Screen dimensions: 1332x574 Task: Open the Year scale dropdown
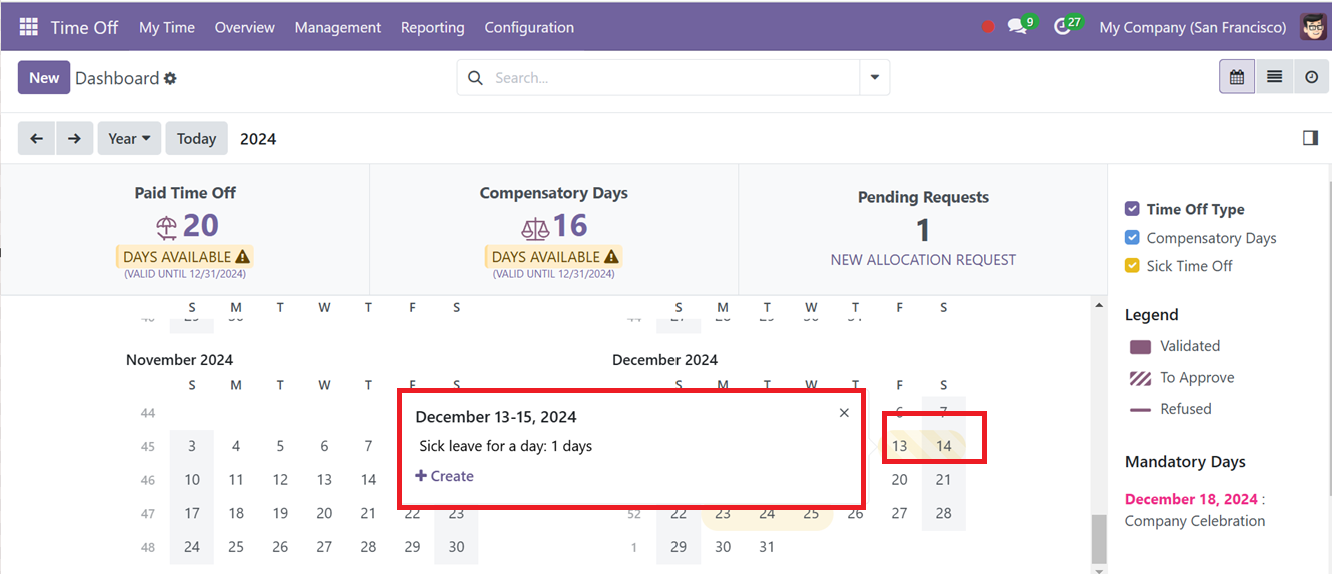tap(130, 138)
